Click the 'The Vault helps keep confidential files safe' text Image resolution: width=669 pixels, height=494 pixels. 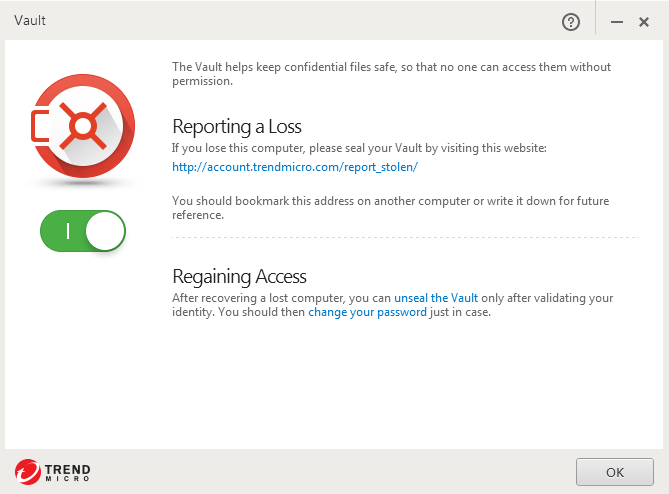[x=391, y=74]
